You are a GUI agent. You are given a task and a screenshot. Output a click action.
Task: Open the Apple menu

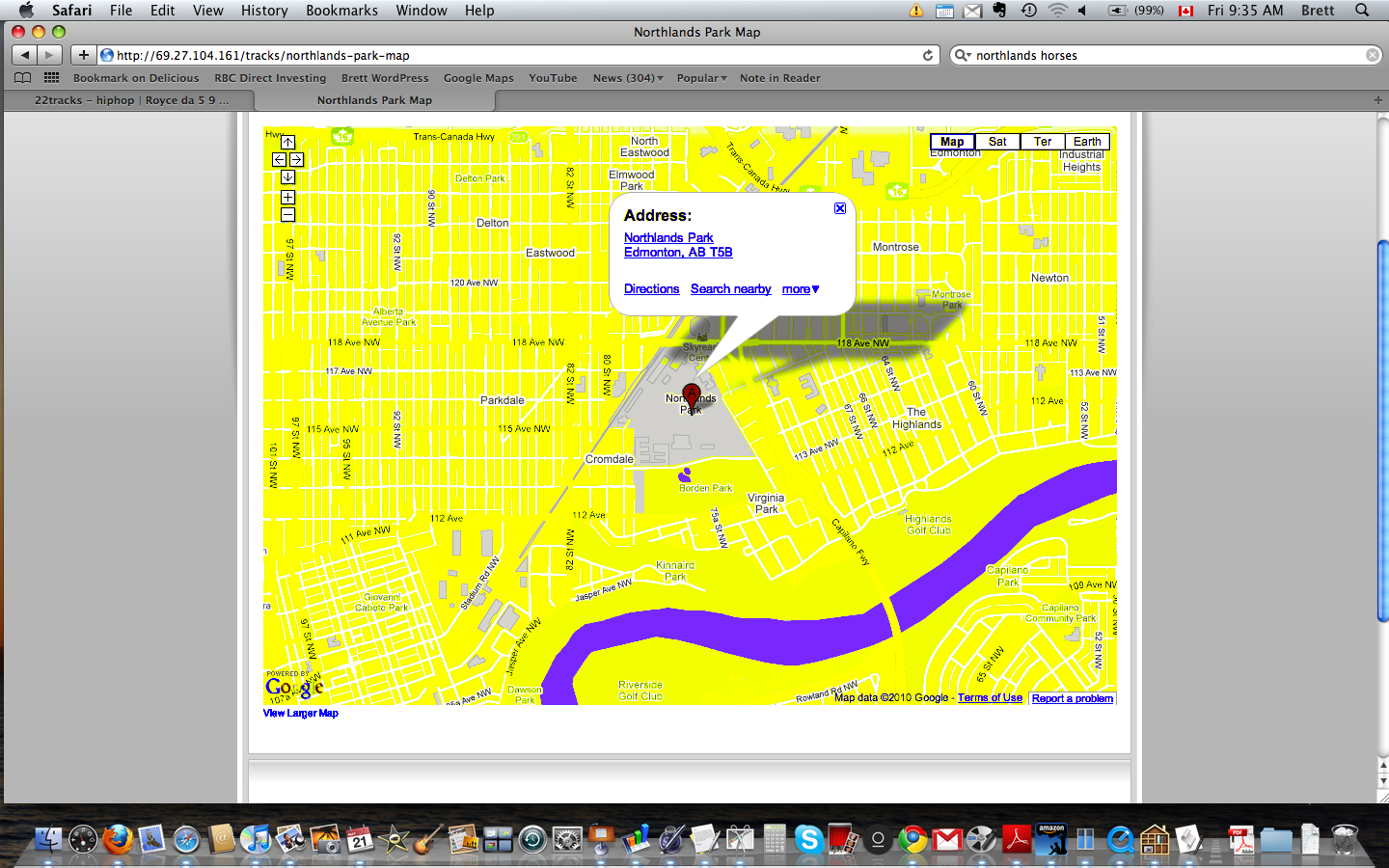(x=26, y=11)
